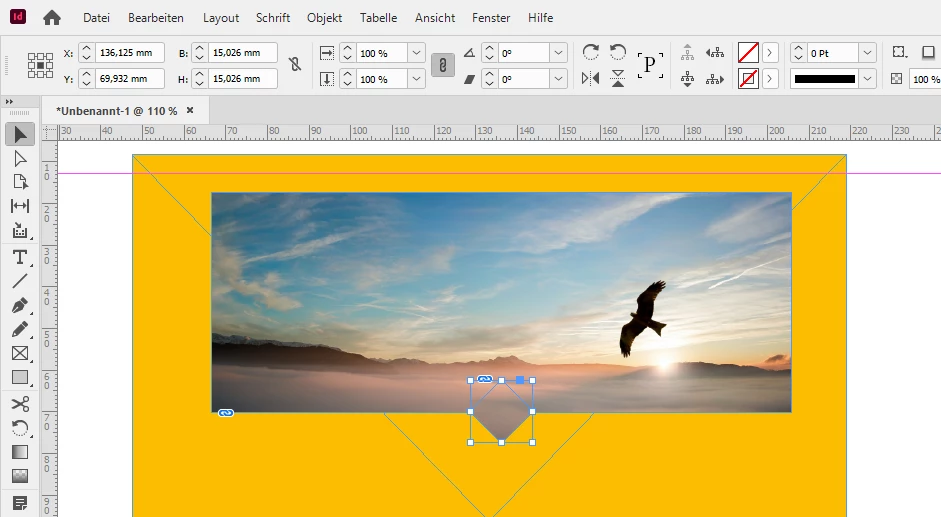Image resolution: width=941 pixels, height=517 pixels.
Task: Click the Select Next Object icon
Action: pos(715,79)
